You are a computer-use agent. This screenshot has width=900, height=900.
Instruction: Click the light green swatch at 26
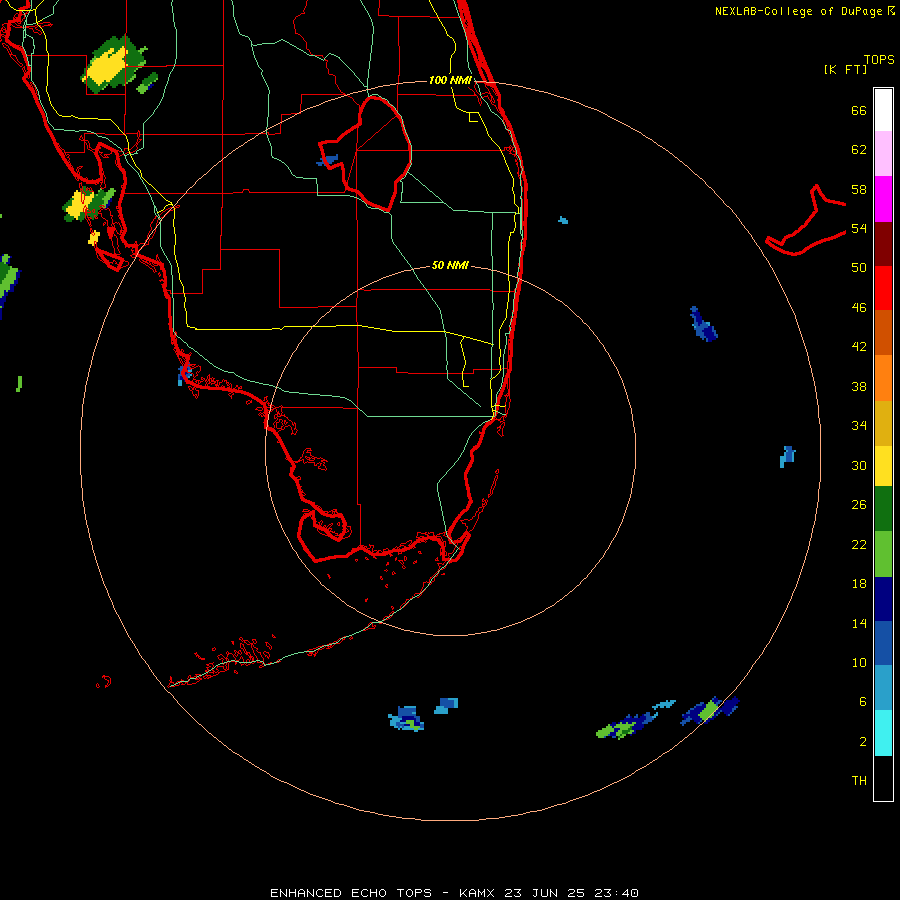(883, 554)
